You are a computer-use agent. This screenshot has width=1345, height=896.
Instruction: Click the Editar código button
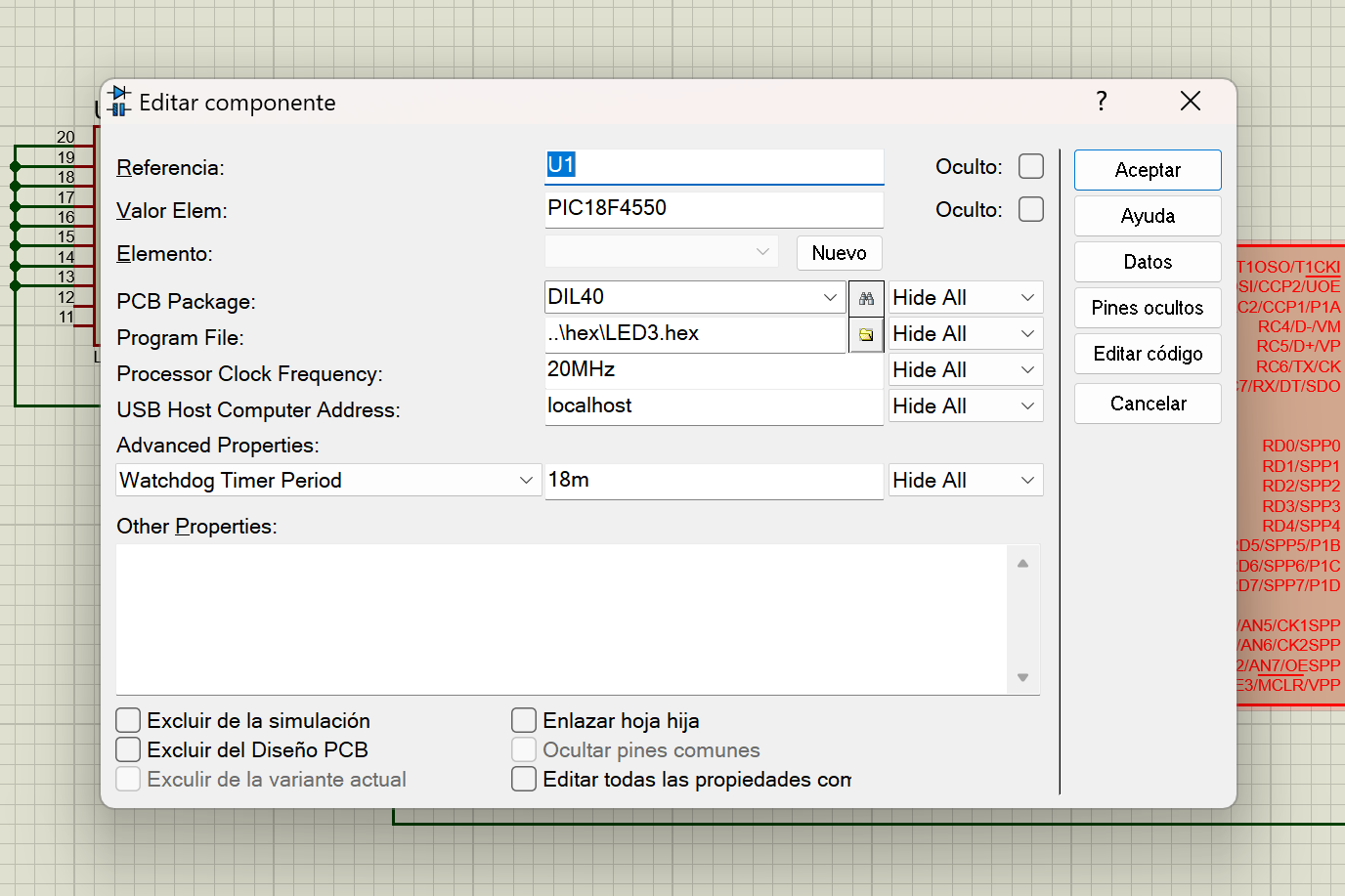coord(1148,354)
